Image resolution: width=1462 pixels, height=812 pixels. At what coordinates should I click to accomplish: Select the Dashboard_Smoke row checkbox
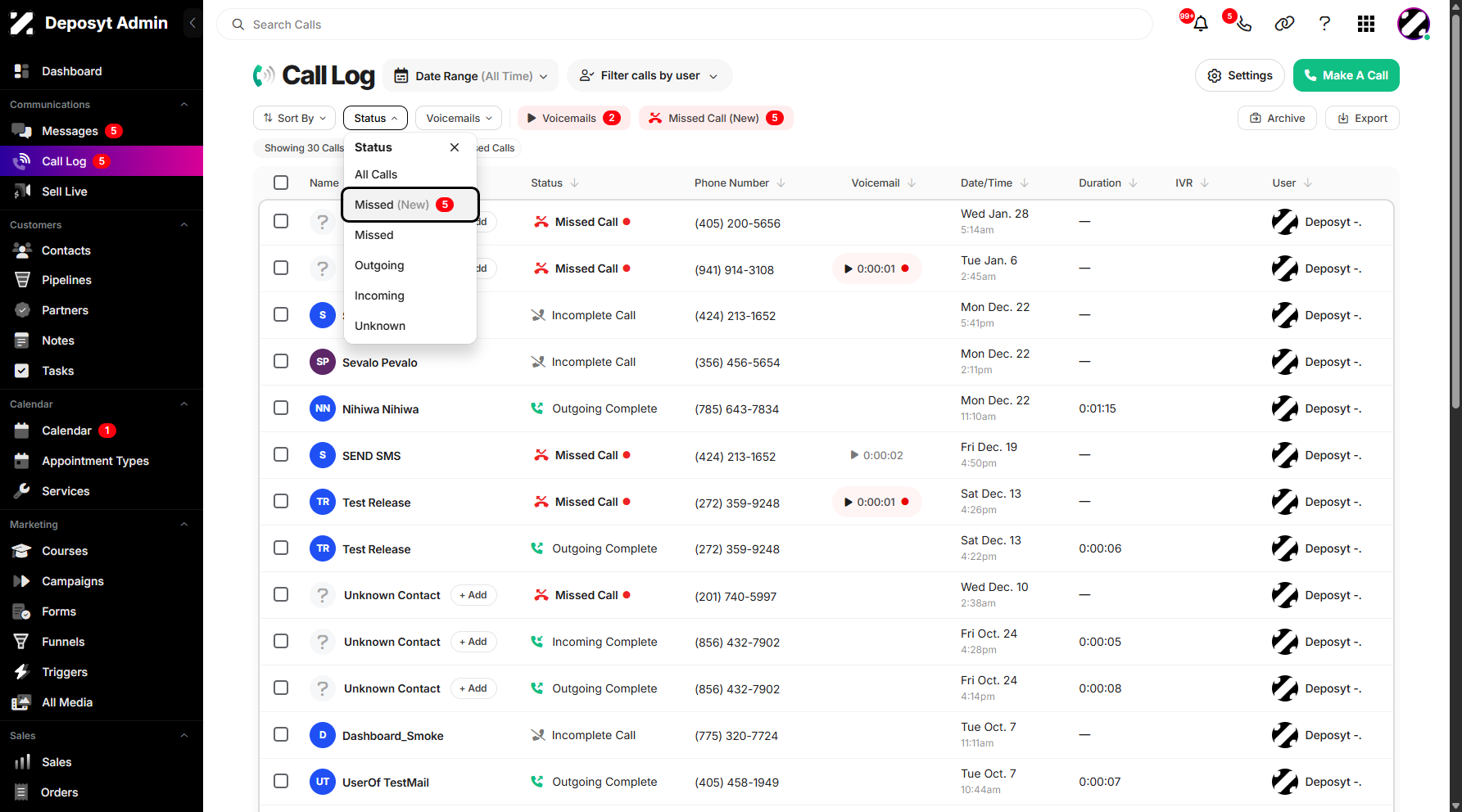tap(281, 734)
